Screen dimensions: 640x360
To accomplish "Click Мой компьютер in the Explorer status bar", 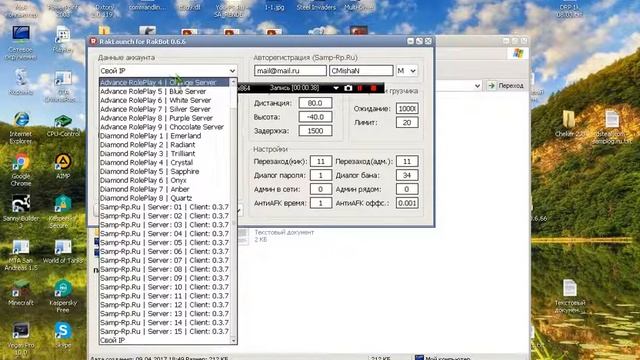I will 442,358.
